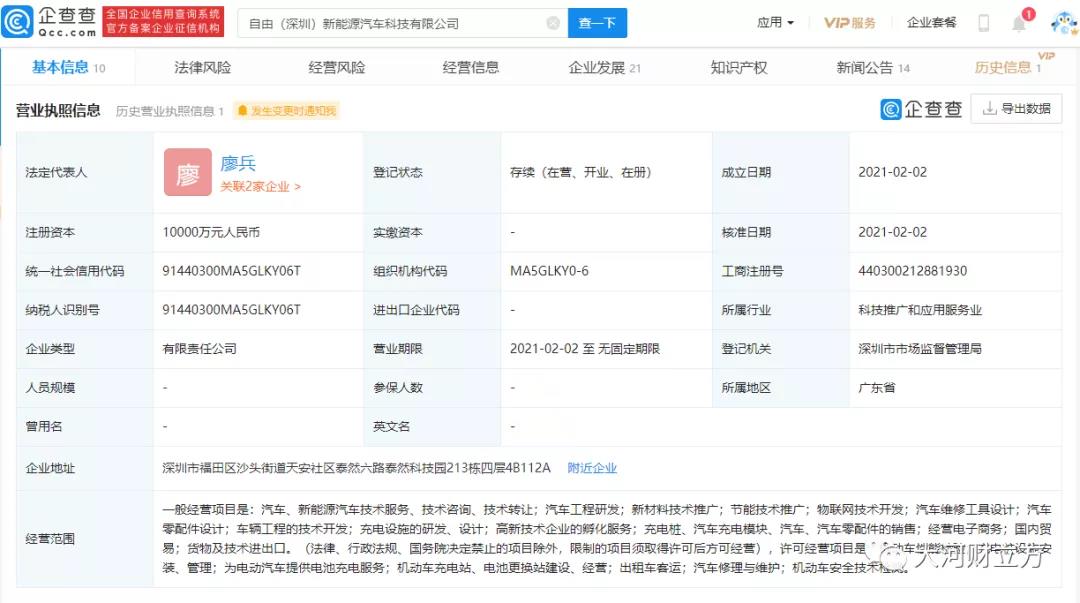The image size is (1080, 603).
Task: Open notifications via the bell icon
Action: coord(1019,23)
